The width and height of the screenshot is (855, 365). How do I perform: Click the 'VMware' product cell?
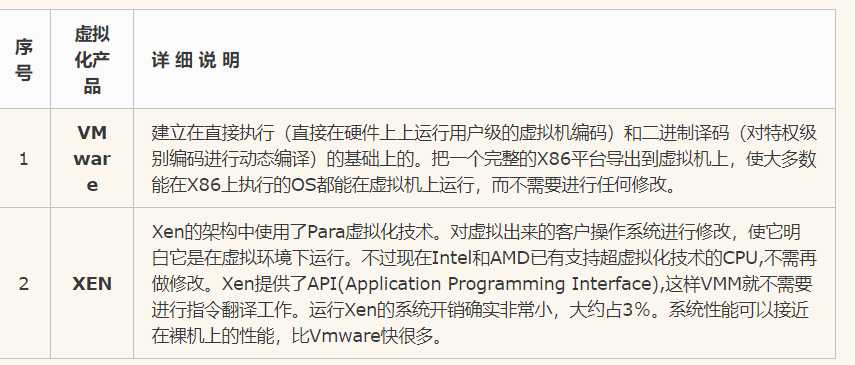(92, 159)
